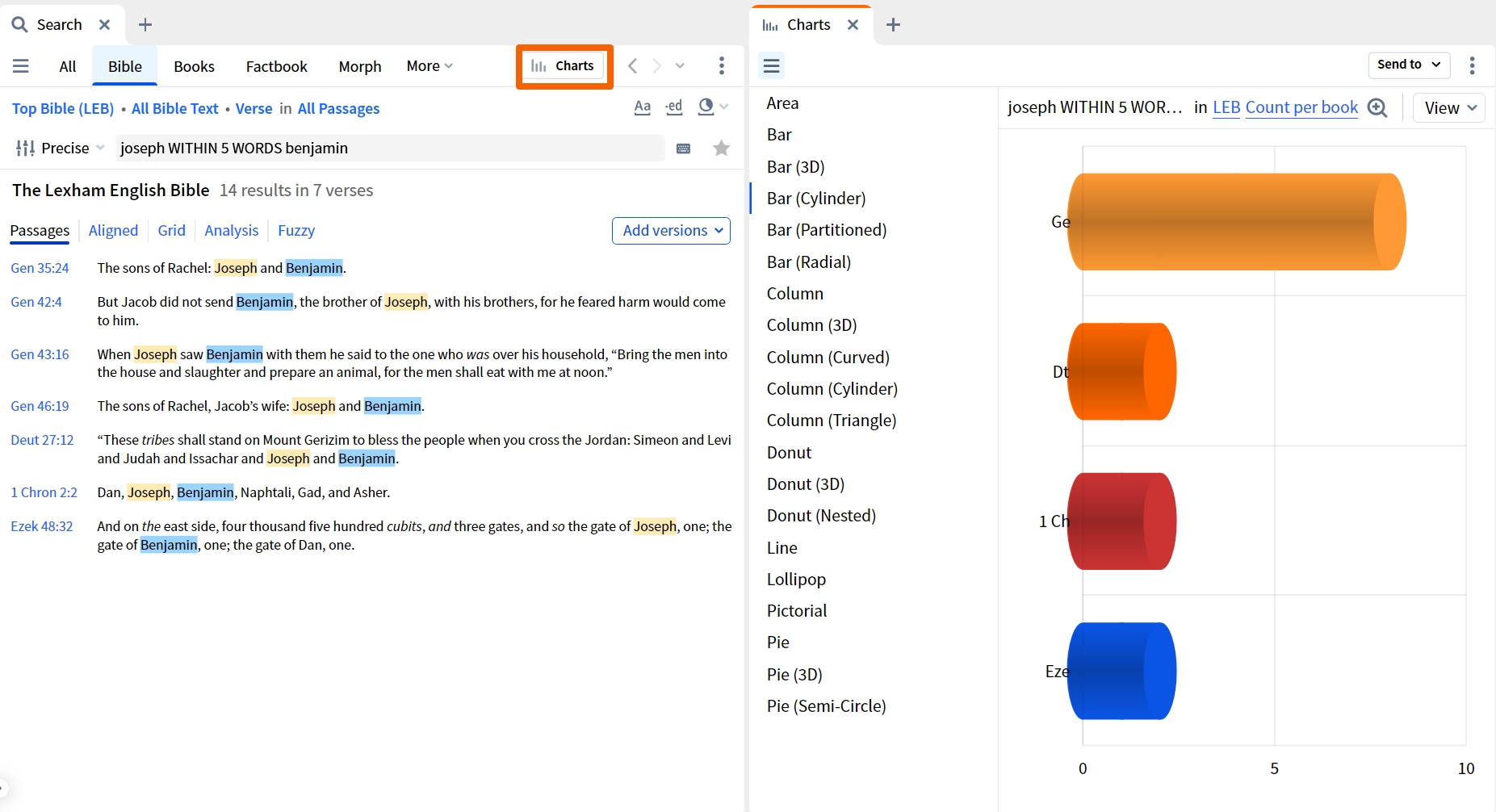Open the search panel's three-dot menu
Viewport: 1496px width, 812px height.
pos(722,65)
